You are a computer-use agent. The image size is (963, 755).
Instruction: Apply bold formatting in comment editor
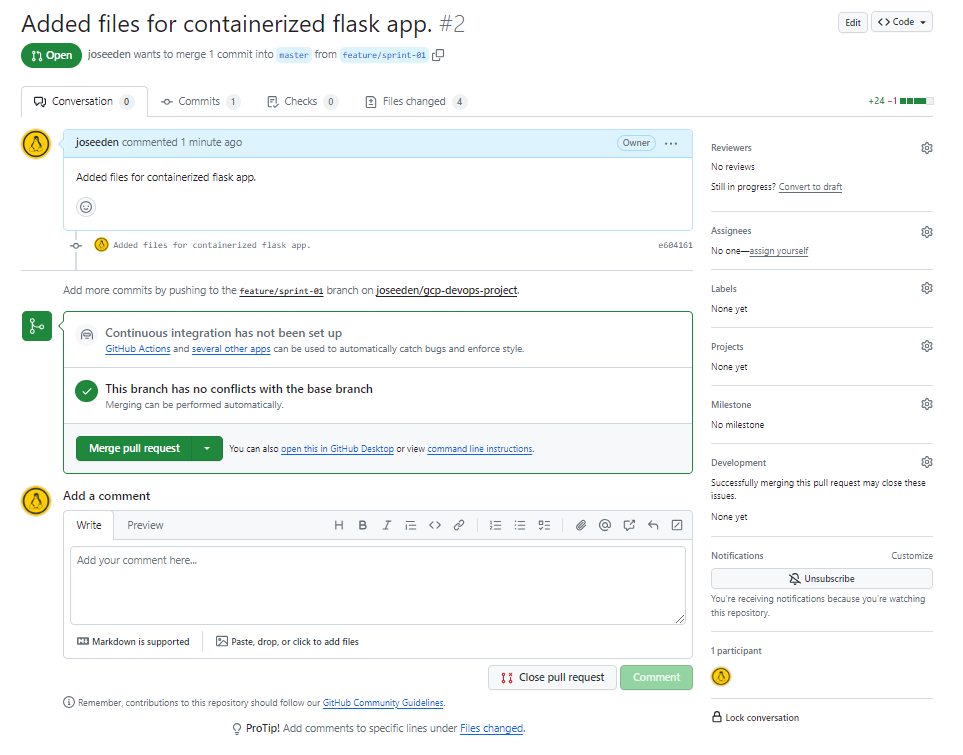tap(362, 525)
